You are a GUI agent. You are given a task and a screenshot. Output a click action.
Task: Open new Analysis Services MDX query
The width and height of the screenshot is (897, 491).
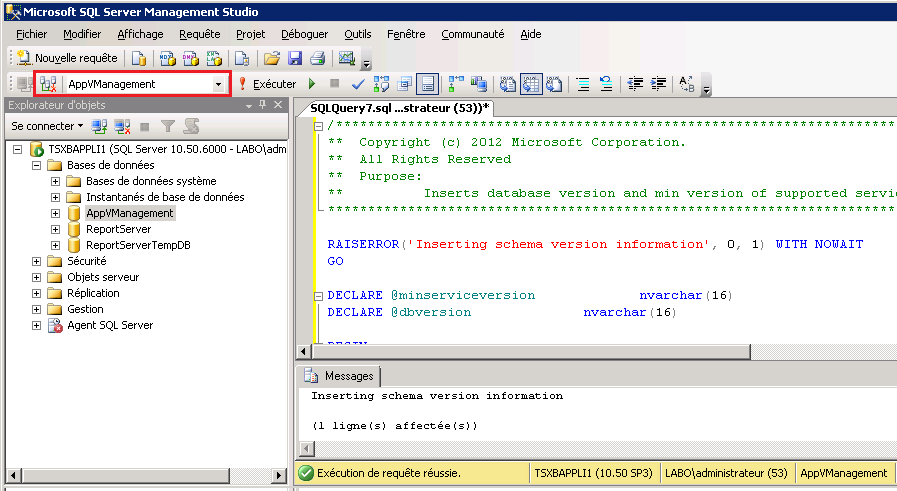168,58
